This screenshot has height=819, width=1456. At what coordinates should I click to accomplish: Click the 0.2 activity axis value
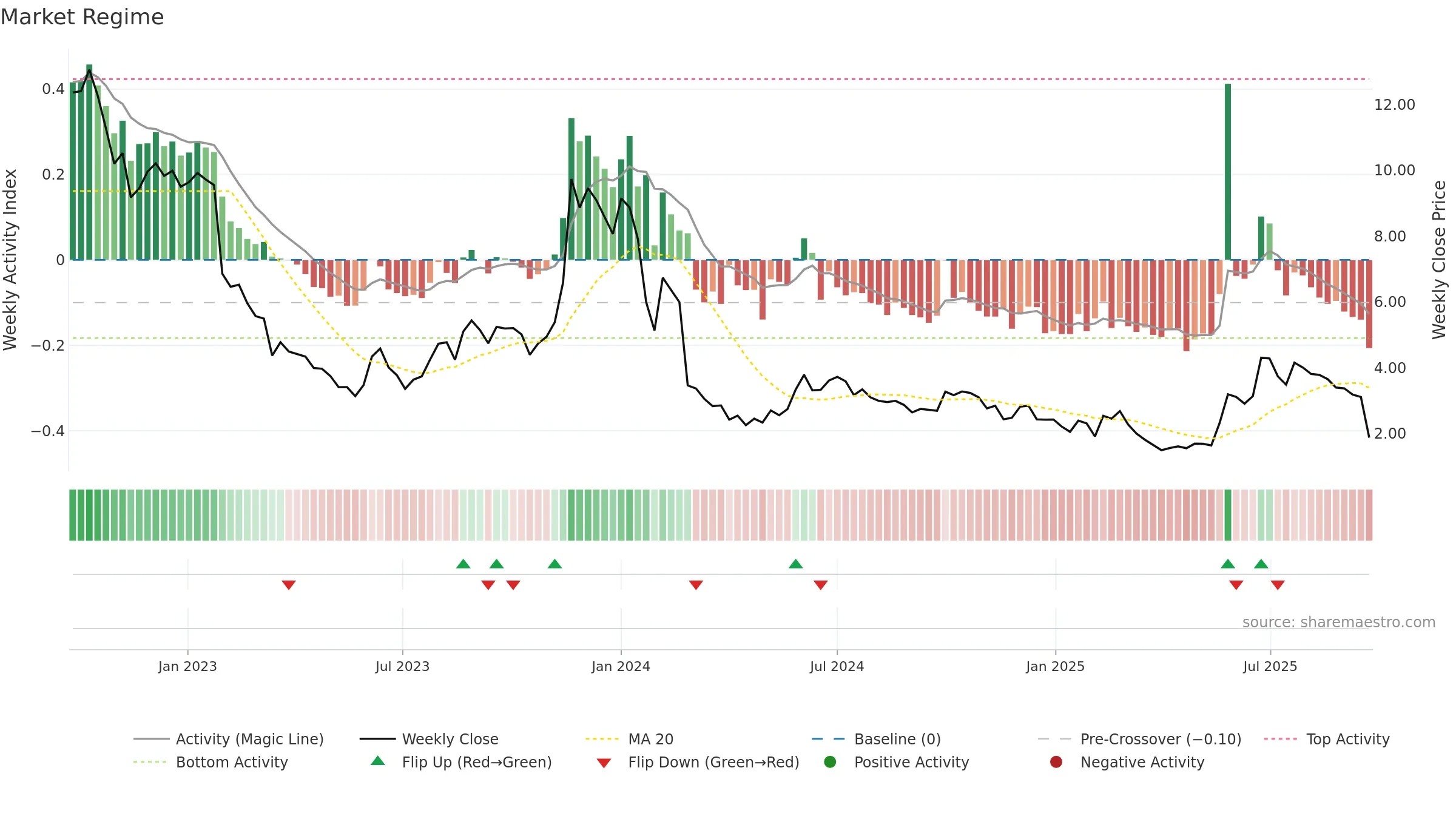pyautogui.click(x=53, y=175)
